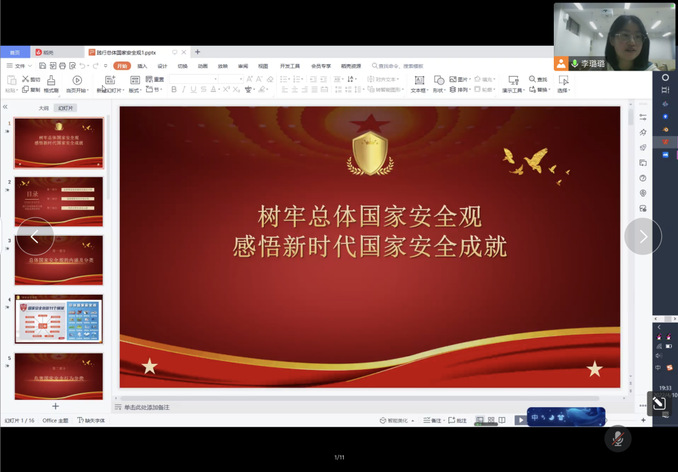Open the 文件 menu dropdown
This screenshot has width=678, height=472.
coord(17,66)
